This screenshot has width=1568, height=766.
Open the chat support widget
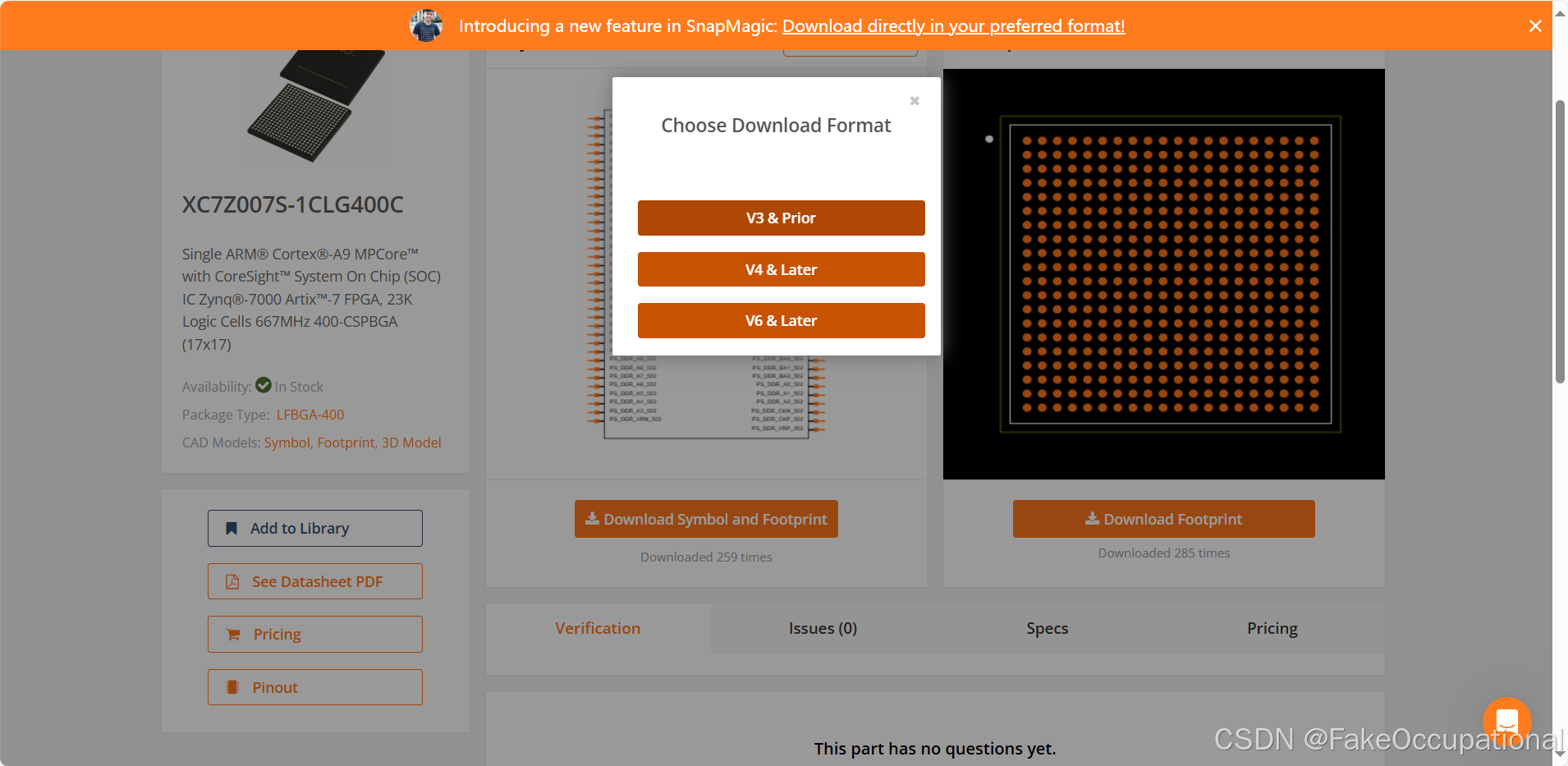(1507, 722)
